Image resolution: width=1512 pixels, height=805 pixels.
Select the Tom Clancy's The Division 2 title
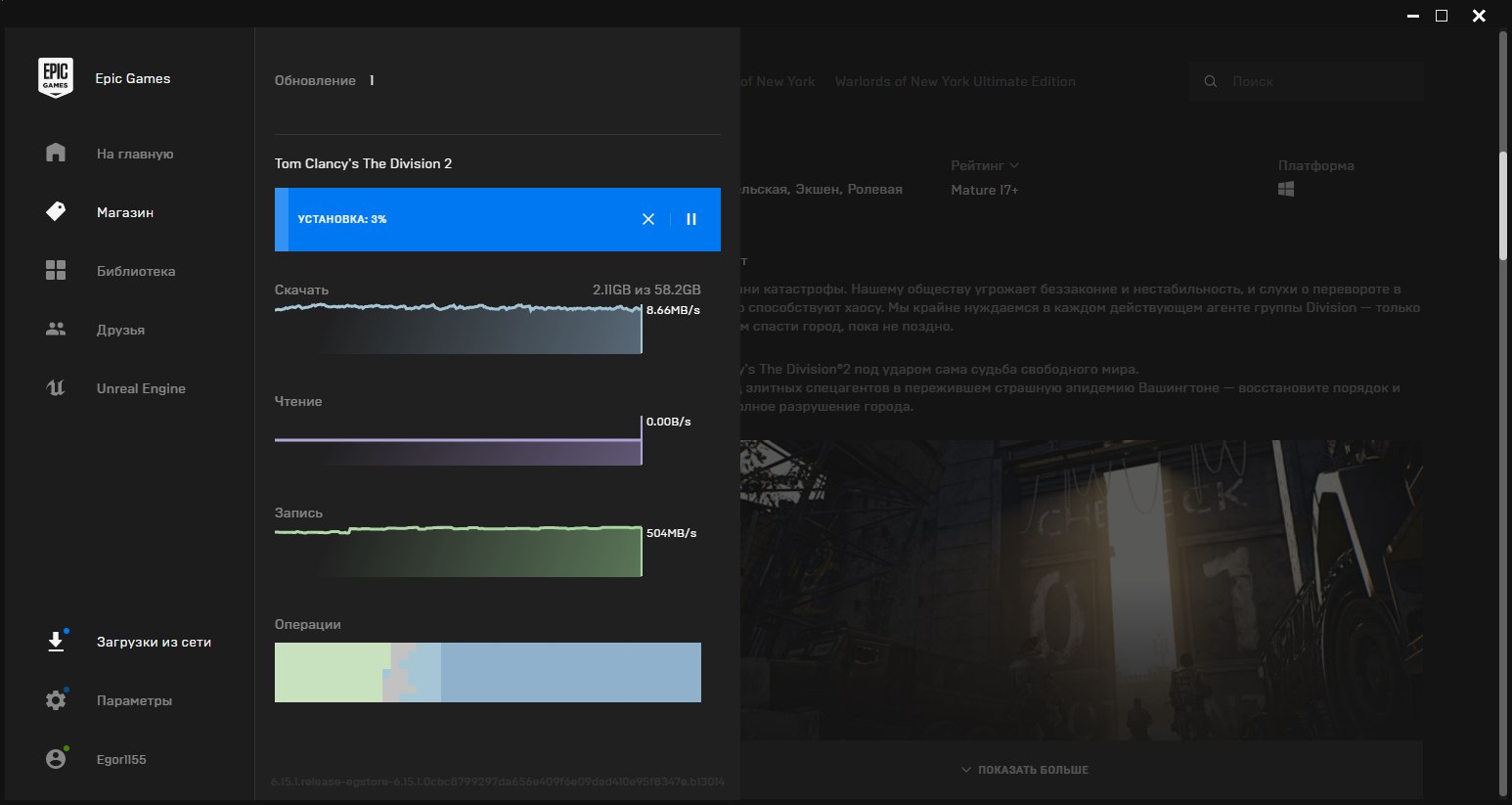(x=364, y=163)
